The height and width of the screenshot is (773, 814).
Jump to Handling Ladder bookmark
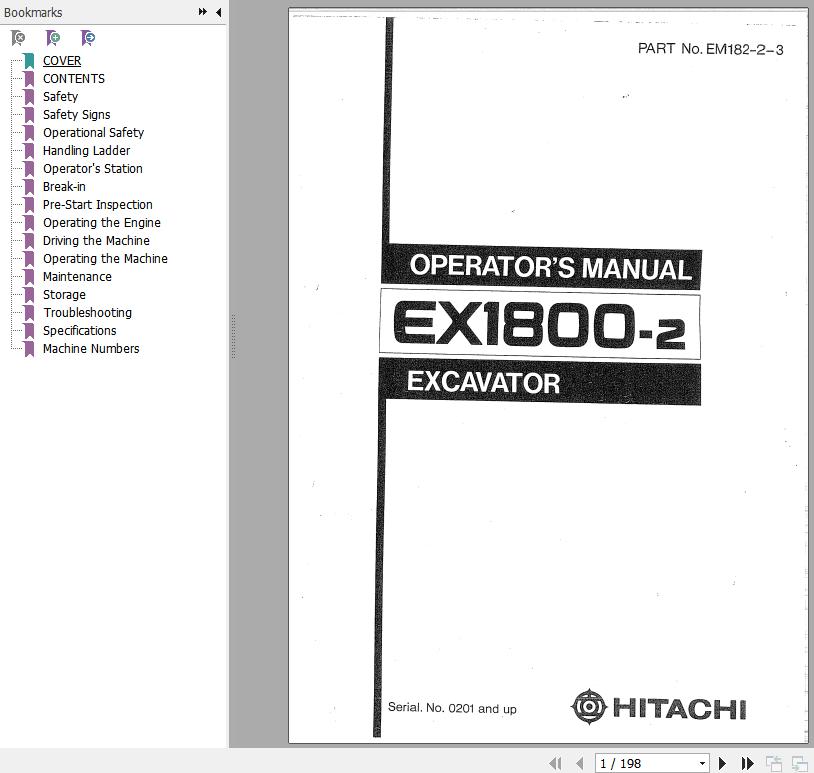[x=86, y=151]
